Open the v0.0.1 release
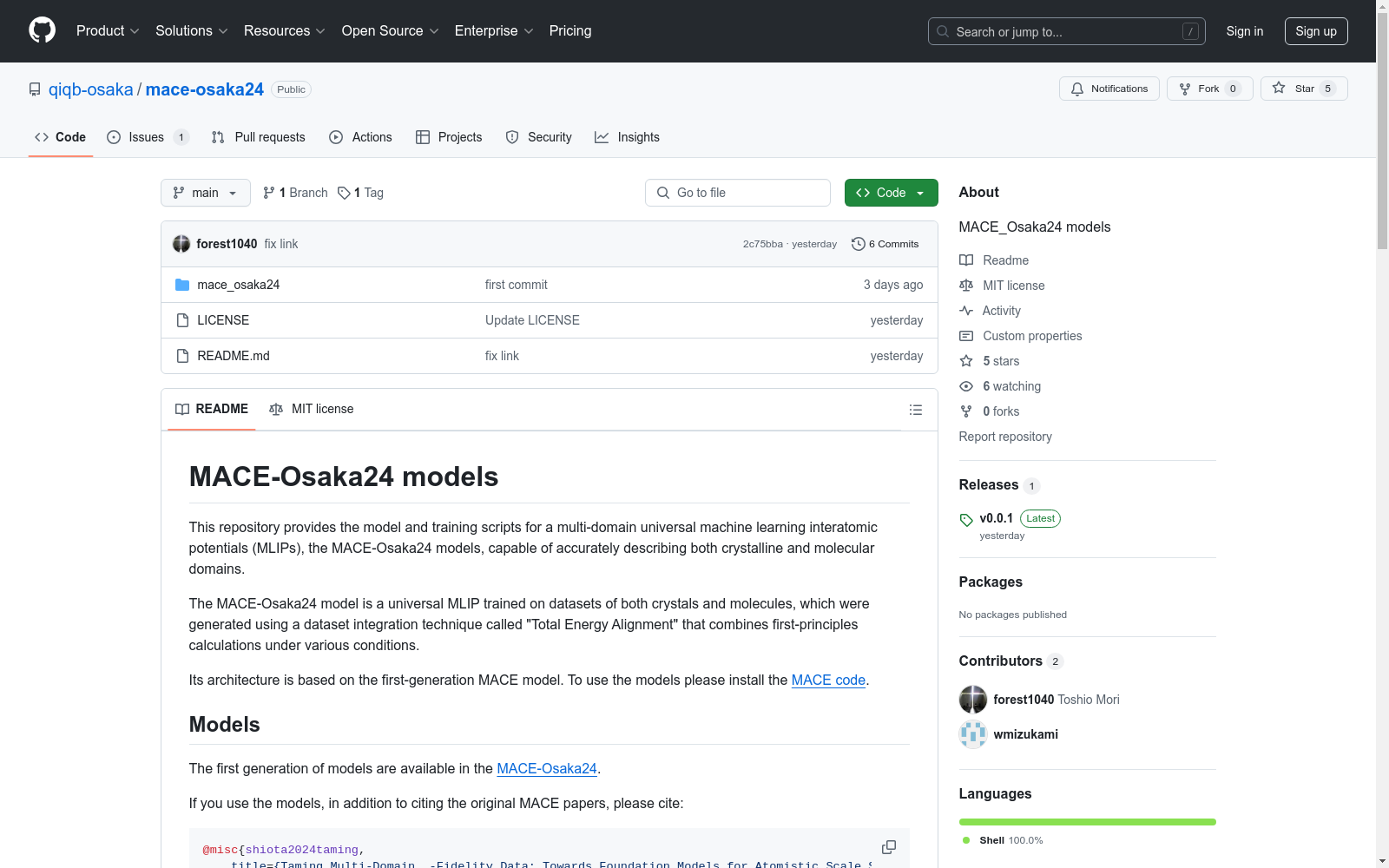The height and width of the screenshot is (868, 1389). coord(997,518)
